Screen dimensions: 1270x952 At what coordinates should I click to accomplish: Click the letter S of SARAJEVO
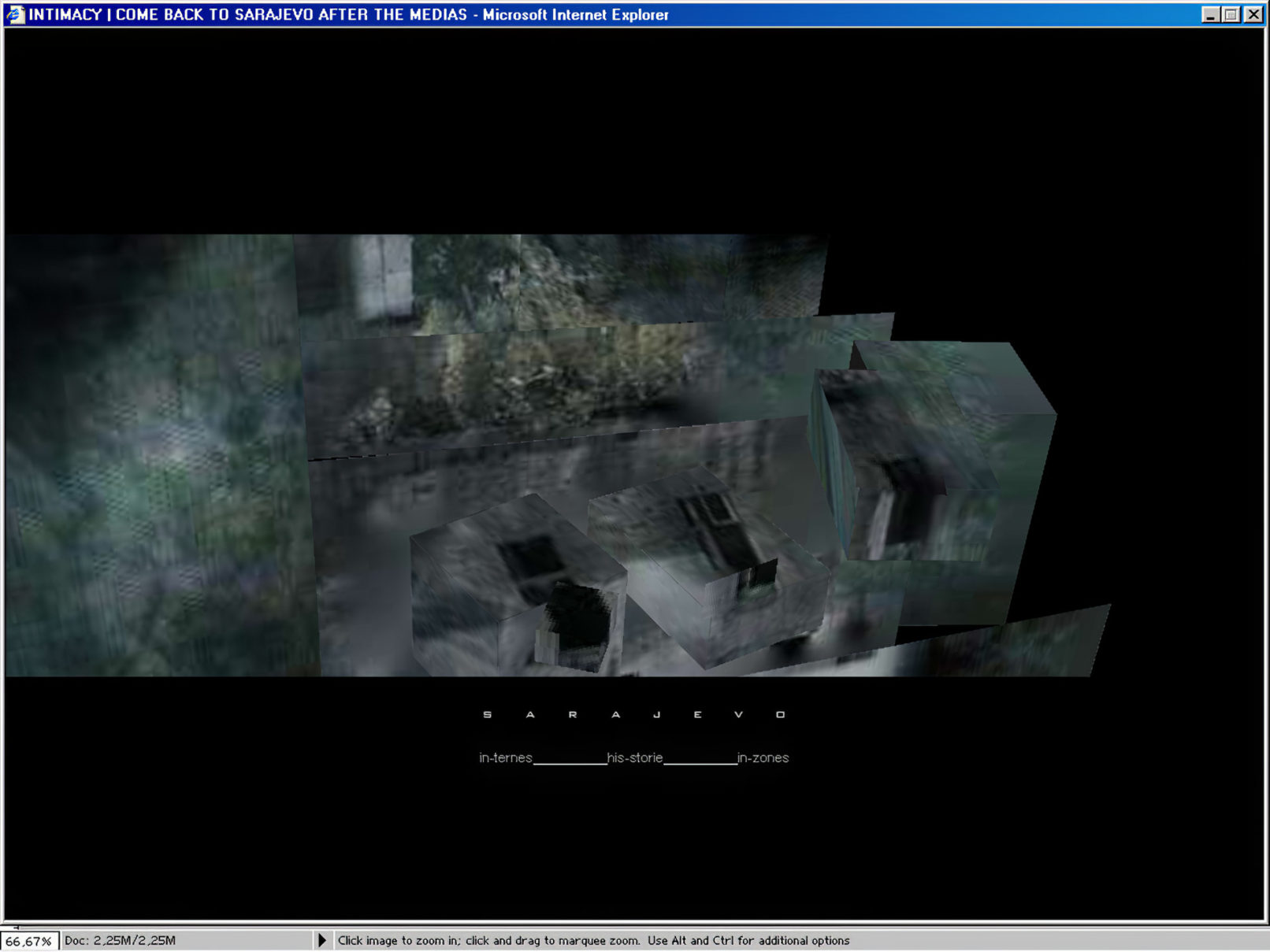(x=488, y=715)
